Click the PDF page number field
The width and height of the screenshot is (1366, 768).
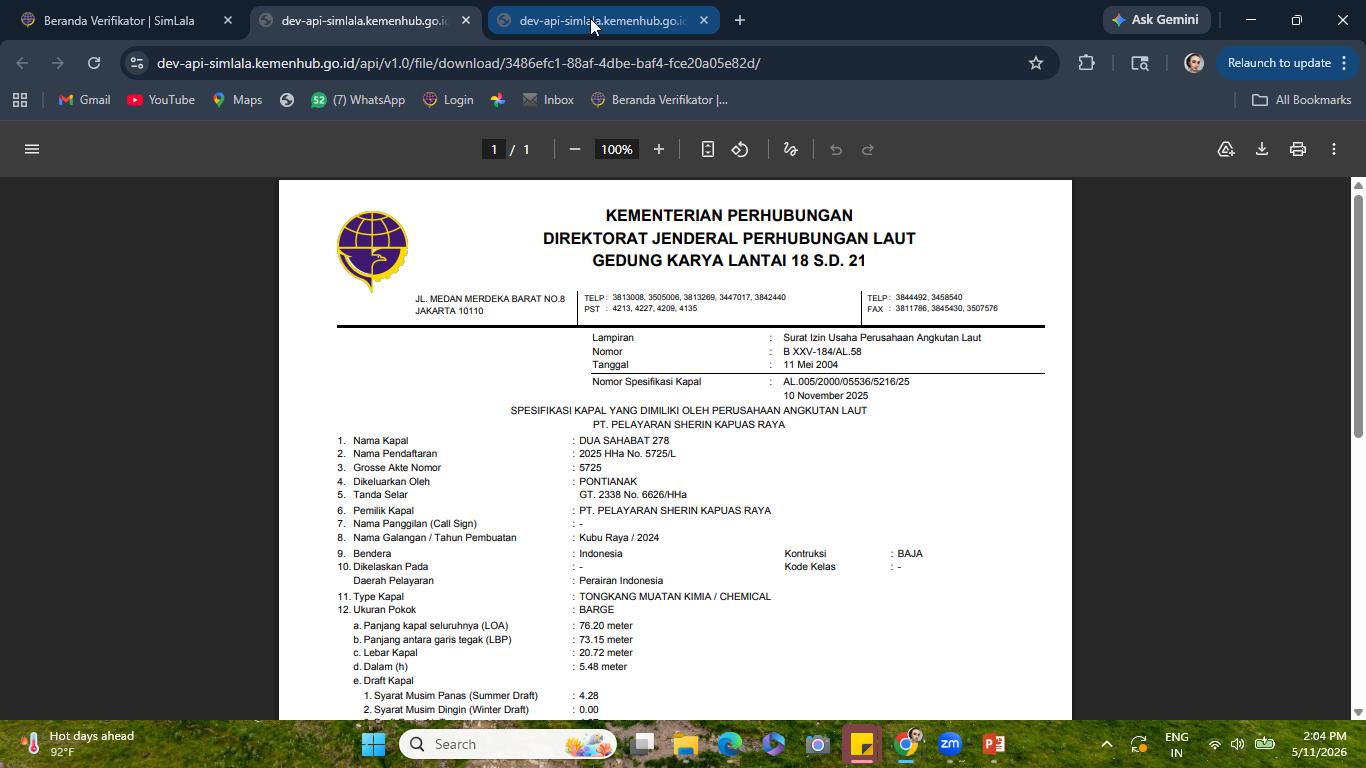coord(493,149)
